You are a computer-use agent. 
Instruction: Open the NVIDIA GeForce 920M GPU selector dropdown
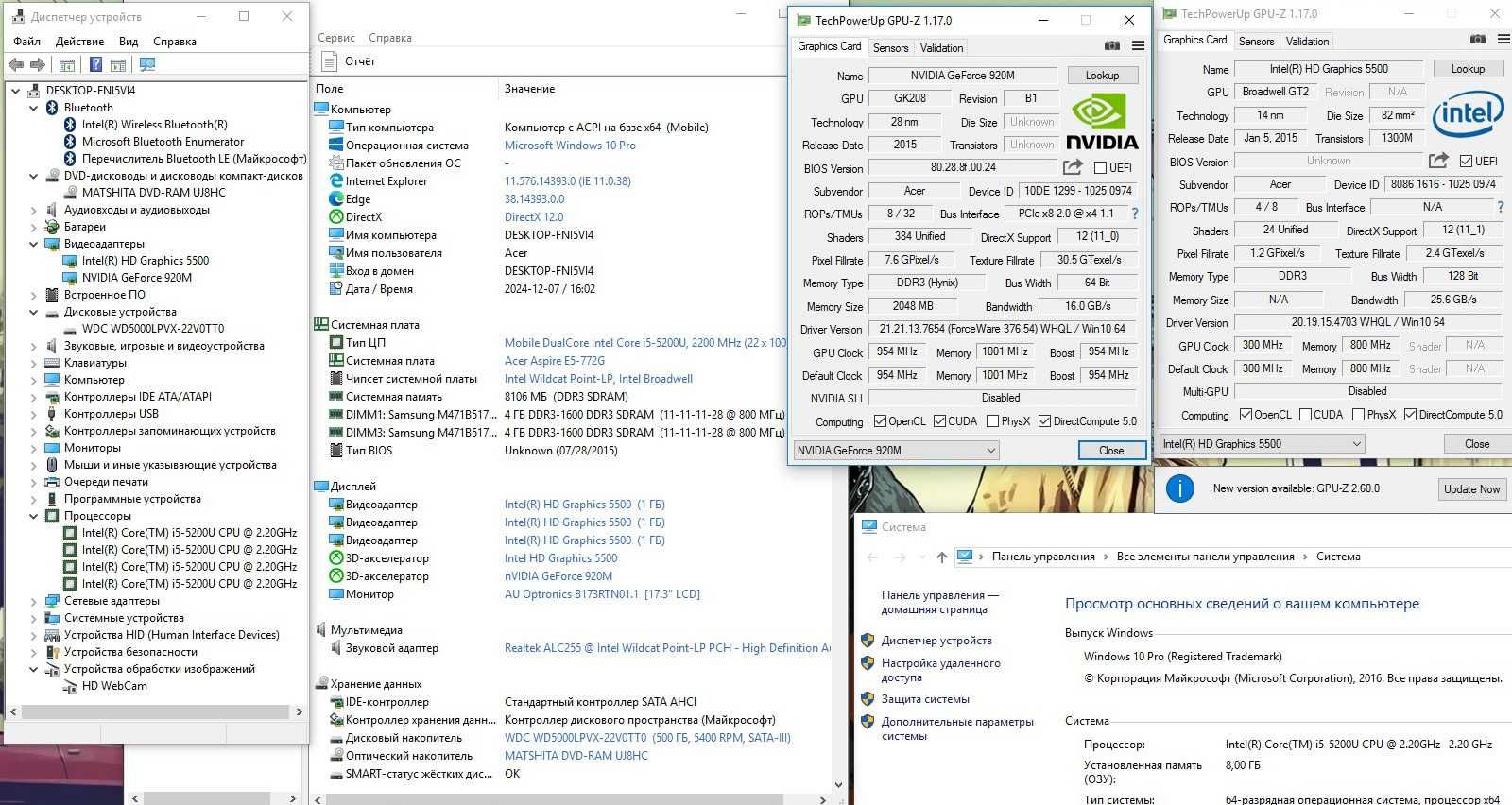coord(896,451)
